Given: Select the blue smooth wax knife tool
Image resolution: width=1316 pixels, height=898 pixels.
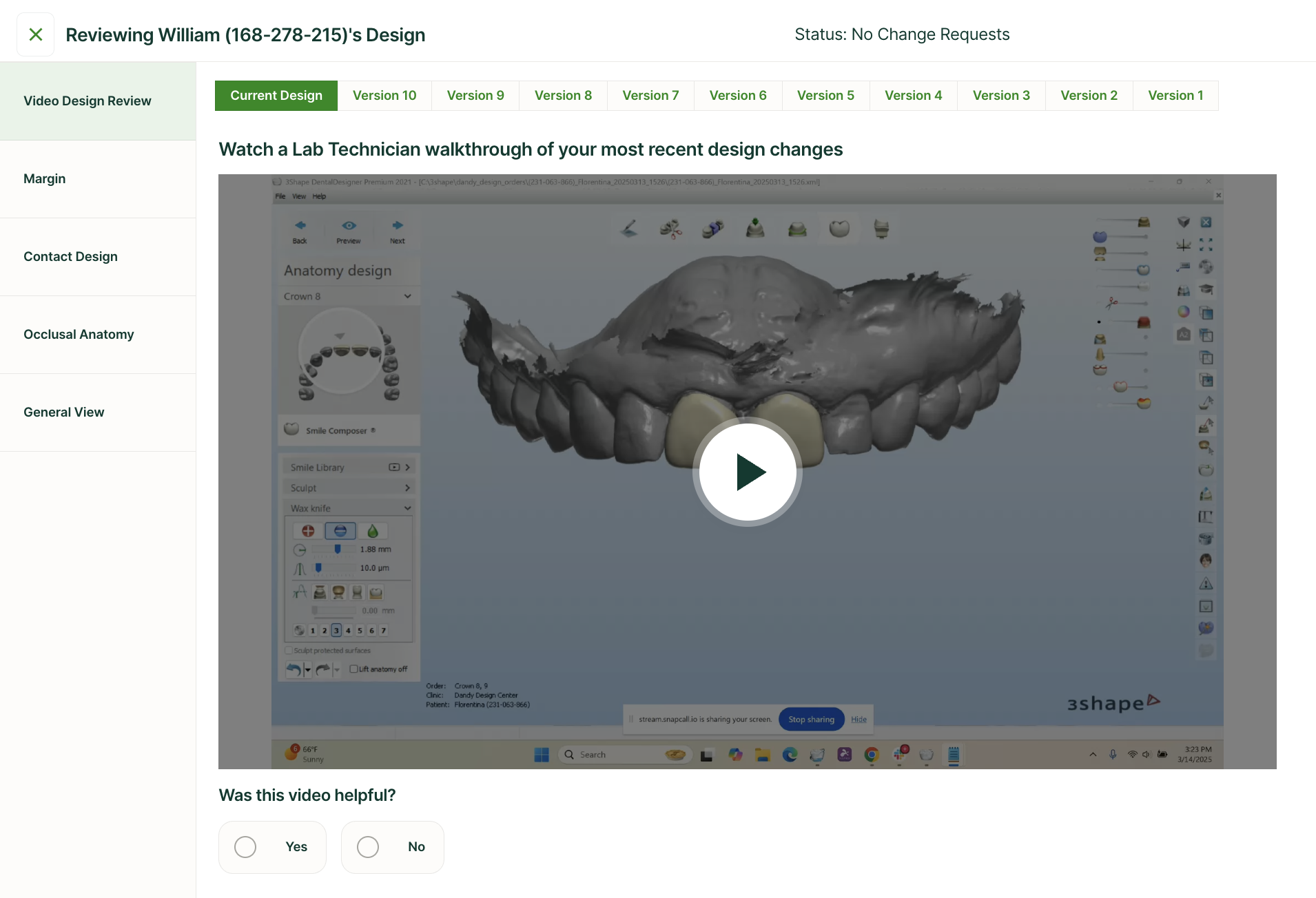Looking at the screenshot, I should pyautogui.click(x=340, y=531).
